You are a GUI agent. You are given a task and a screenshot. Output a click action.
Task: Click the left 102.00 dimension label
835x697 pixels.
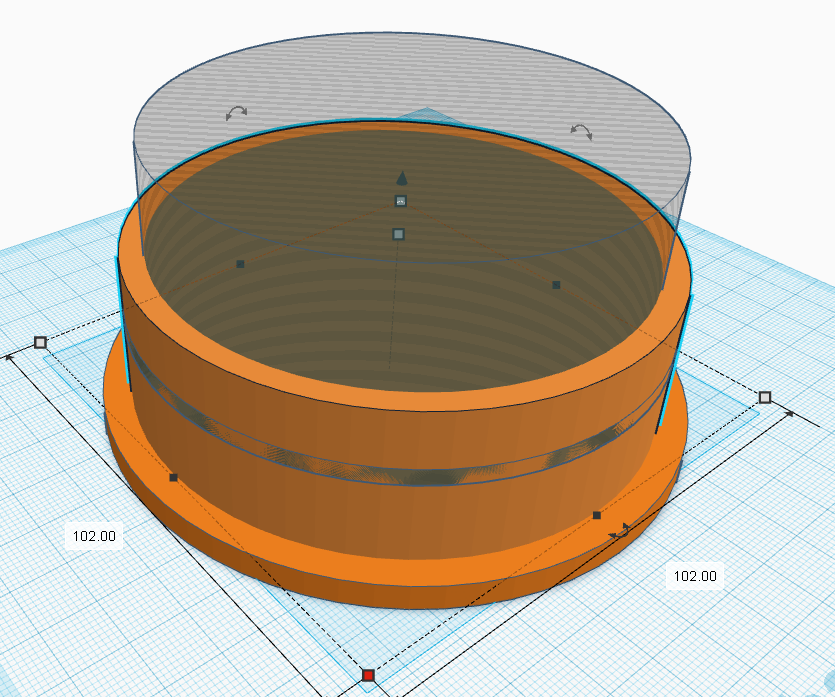94,537
